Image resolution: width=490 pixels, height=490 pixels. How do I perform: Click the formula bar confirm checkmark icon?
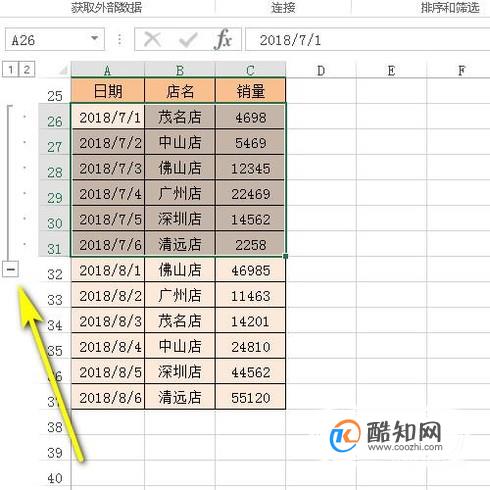(x=188, y=40)
